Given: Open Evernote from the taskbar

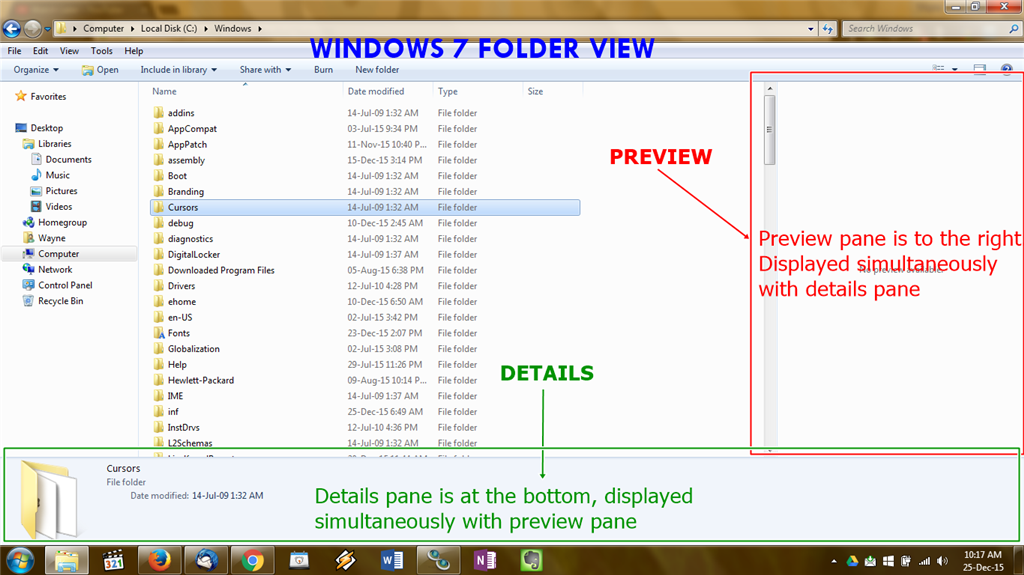Looking at the screenshot, I should click(x=532, y=561).
